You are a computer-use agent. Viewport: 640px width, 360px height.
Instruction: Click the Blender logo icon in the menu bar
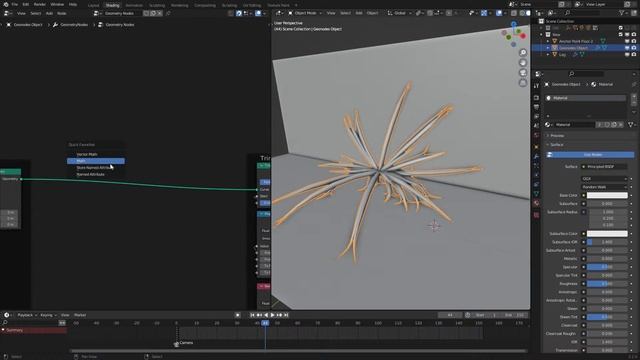6,4
